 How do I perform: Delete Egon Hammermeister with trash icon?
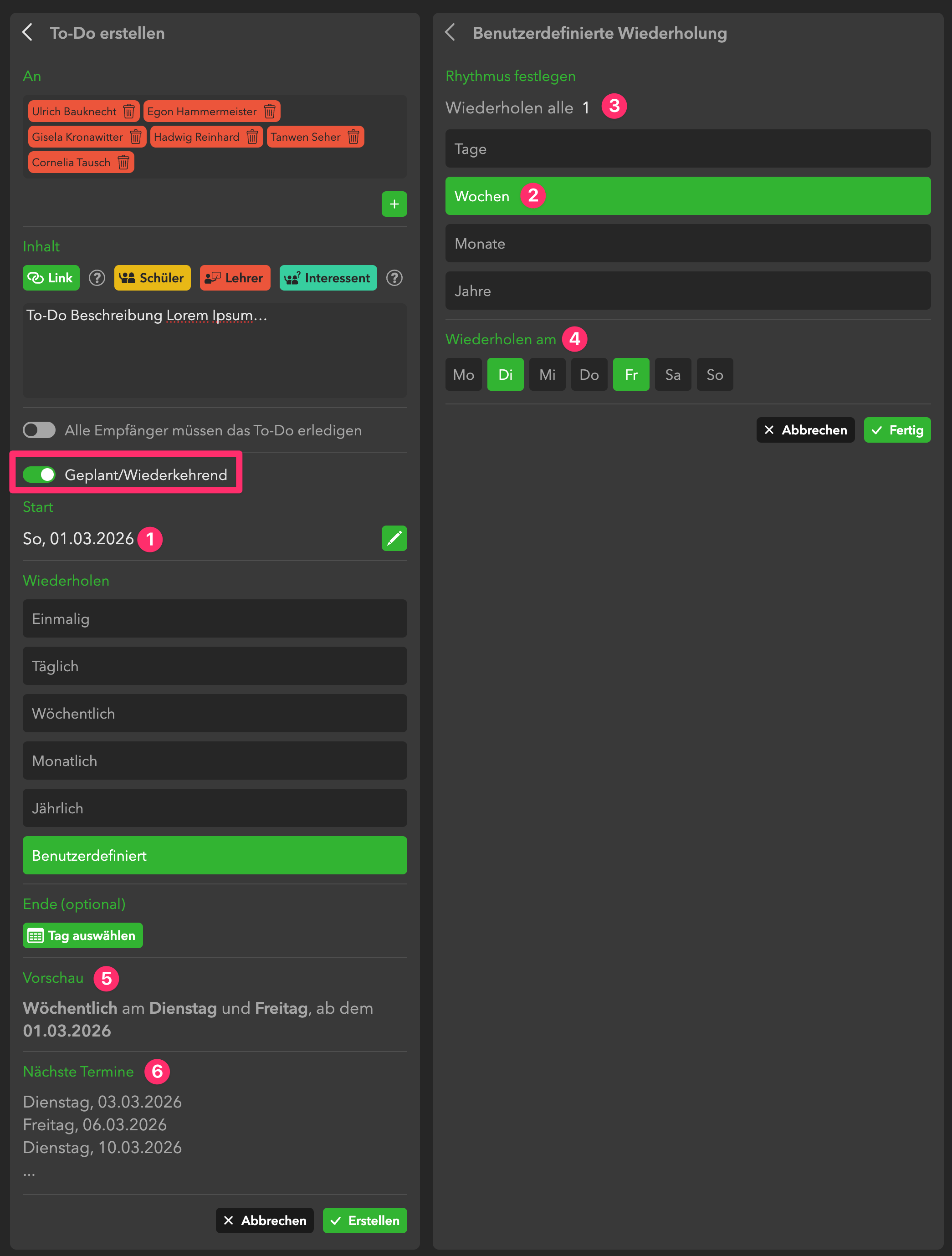coord(269,111)
